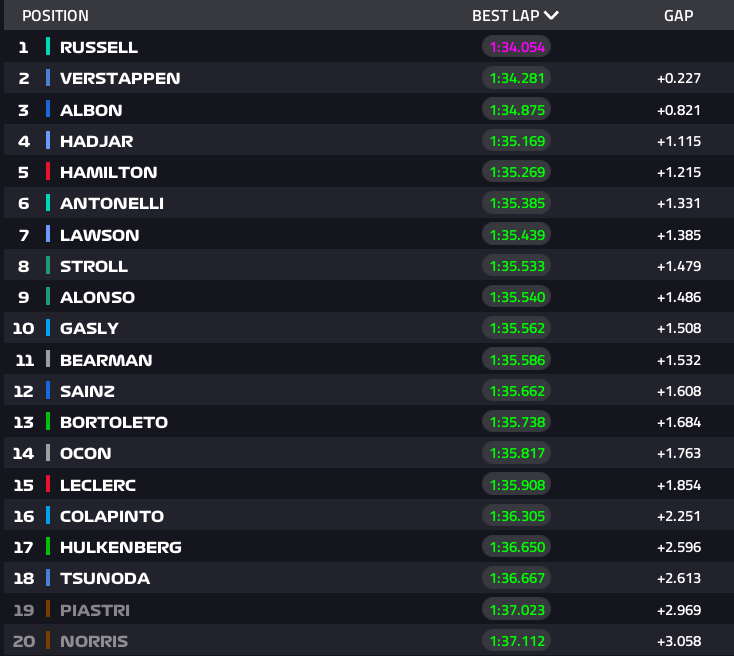
Task: Click Lawson's lap time 1:35.439
Action: pyautogui.click(x=516, y=235)
